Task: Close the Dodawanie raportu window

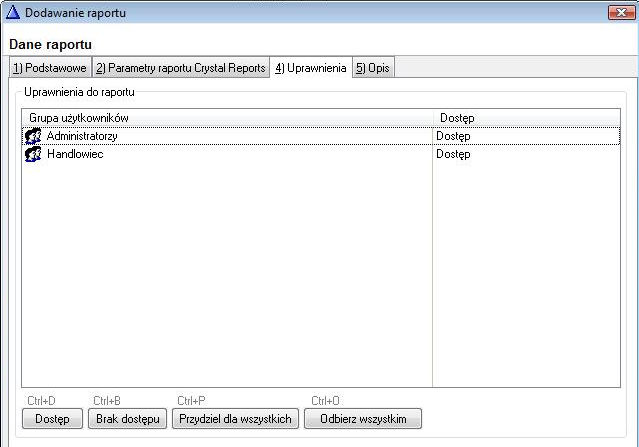Action: pos(620,12)
